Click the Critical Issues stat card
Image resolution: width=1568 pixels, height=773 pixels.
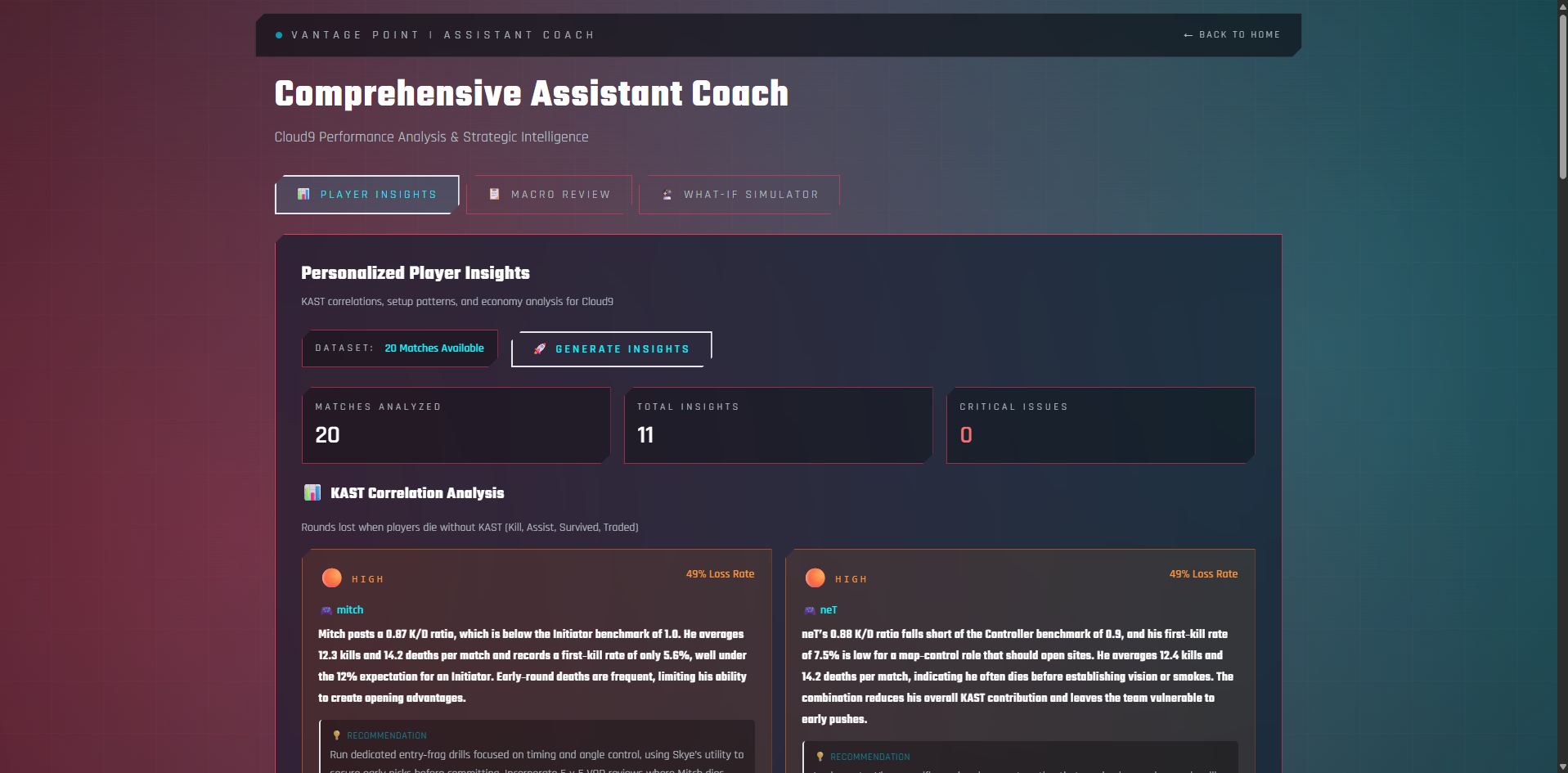click(1101, 425)
